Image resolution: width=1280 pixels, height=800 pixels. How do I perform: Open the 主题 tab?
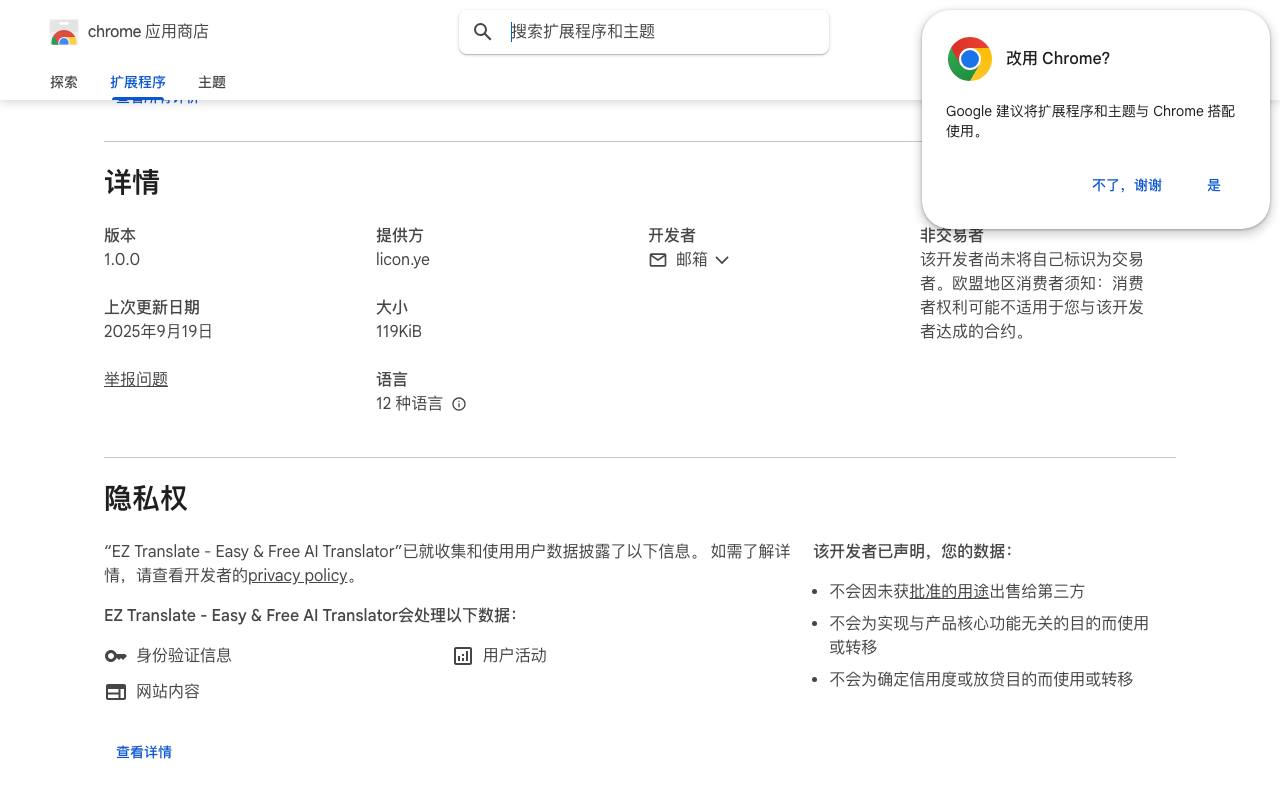click(212, 82)
